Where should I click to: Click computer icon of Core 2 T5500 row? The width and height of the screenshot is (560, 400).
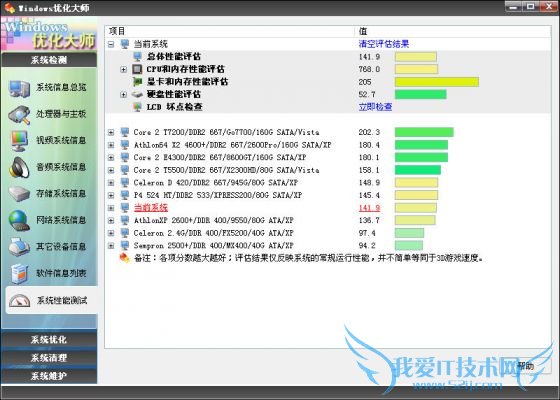point(125,170)
